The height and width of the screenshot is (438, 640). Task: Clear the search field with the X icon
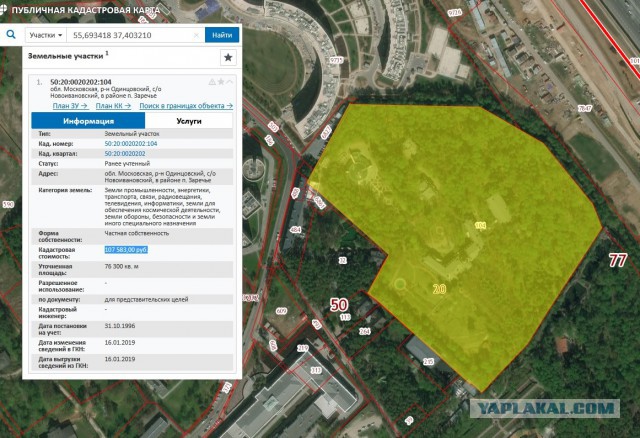tap(196, 35)
